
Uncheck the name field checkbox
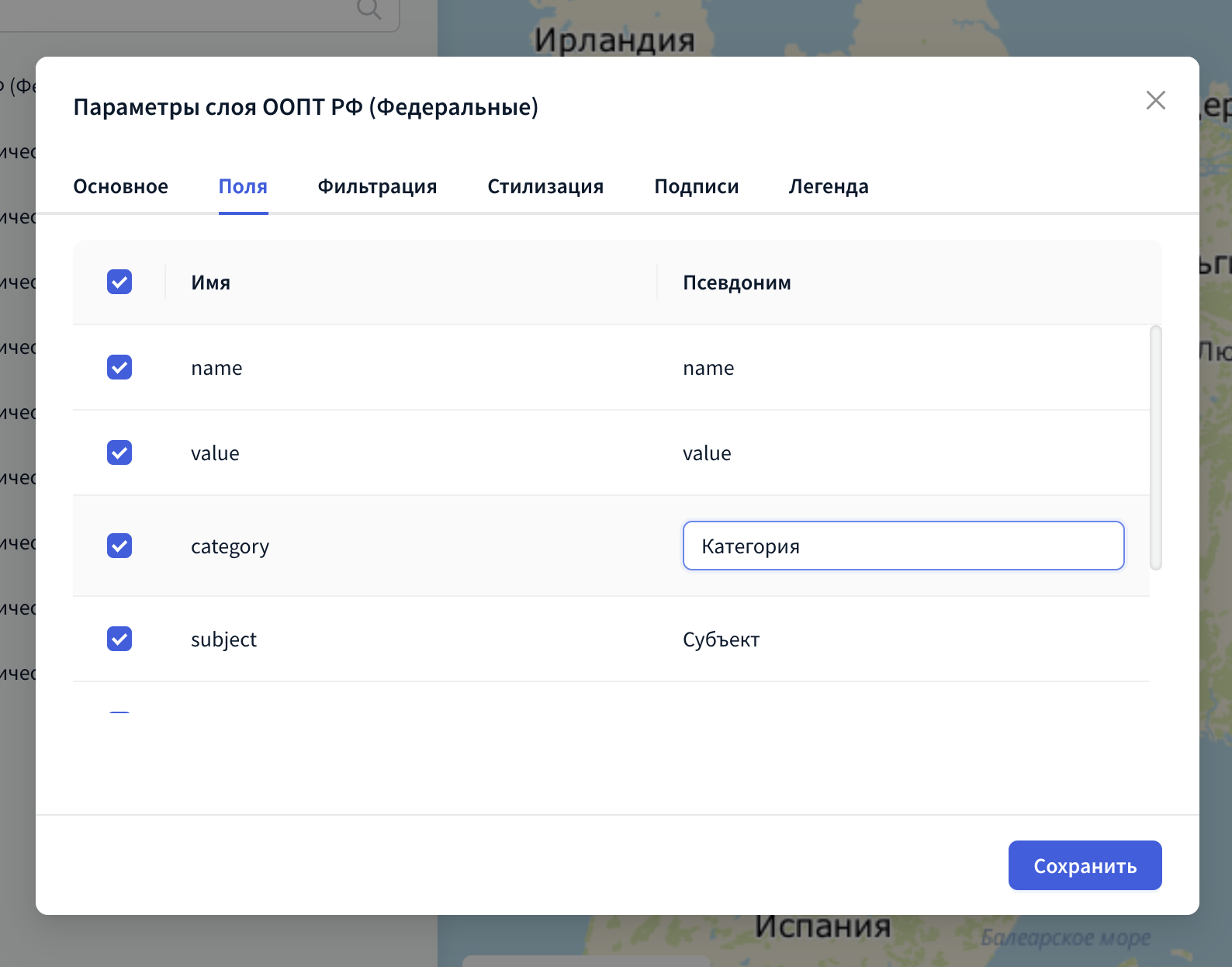[x=119, y=367]
